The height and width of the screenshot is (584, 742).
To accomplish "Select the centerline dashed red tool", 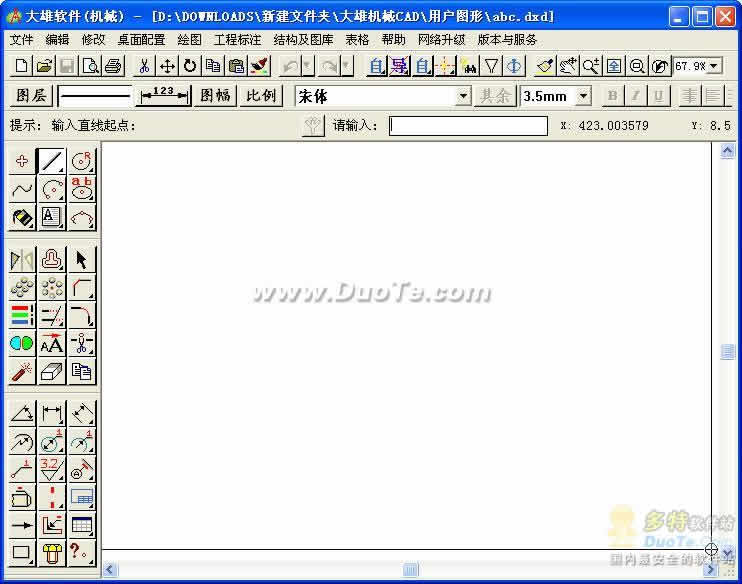I will (x=52, y=497).
